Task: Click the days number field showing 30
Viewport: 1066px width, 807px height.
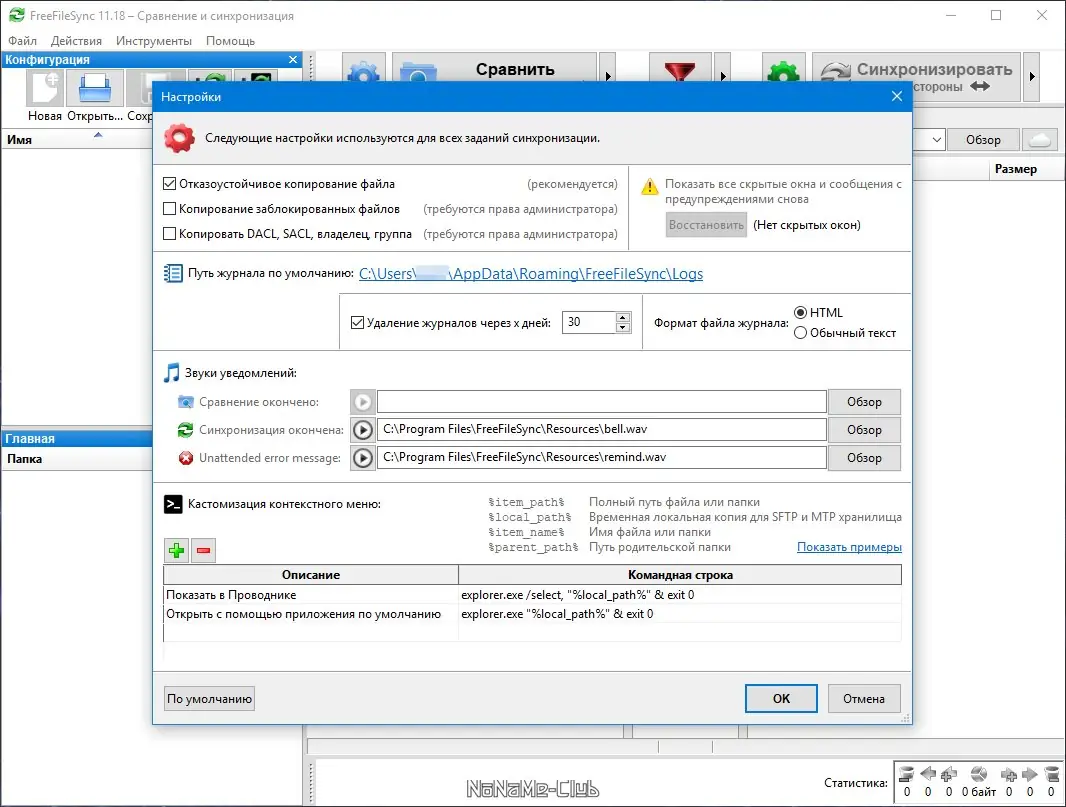Action: pos(589,322)
